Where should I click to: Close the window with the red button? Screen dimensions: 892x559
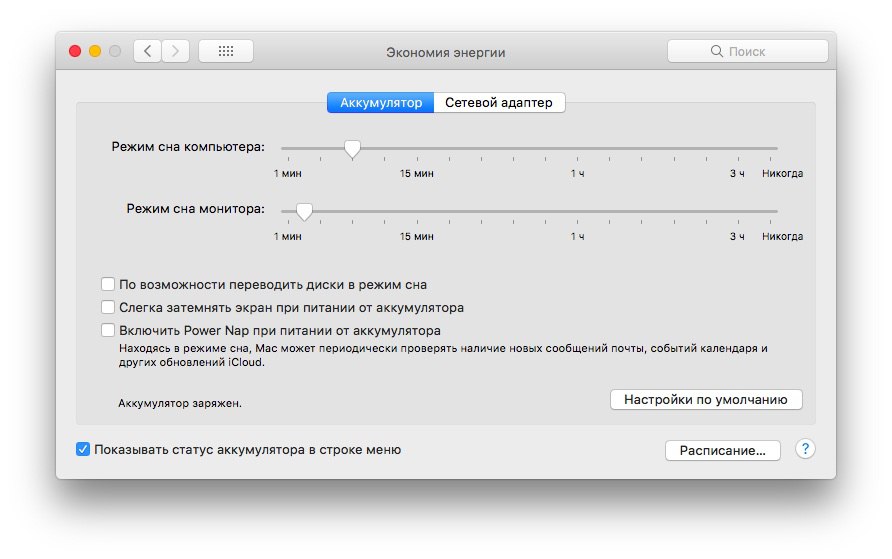(75, 51)
